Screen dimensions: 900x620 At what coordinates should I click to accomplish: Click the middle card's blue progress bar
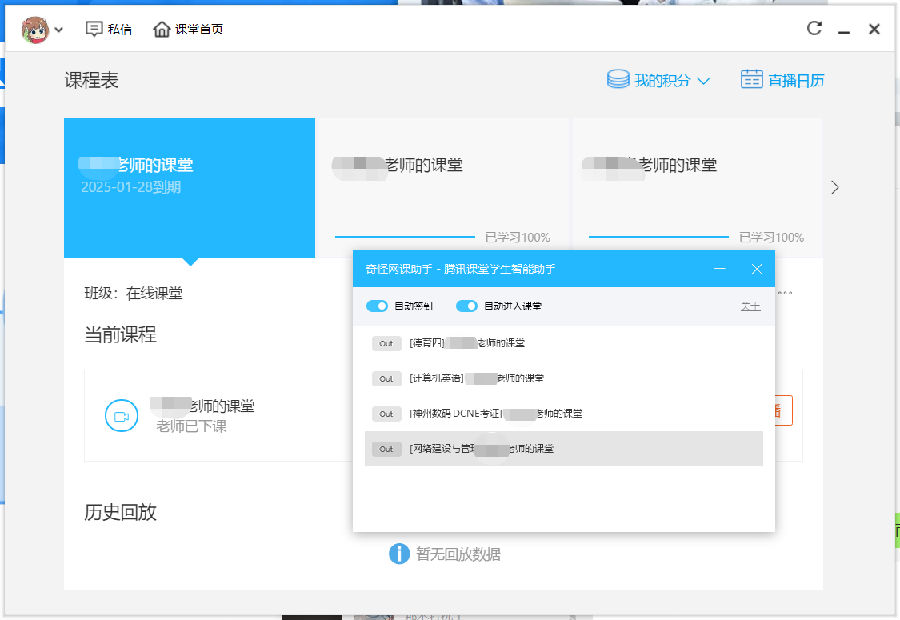click(x=405, y=237)
